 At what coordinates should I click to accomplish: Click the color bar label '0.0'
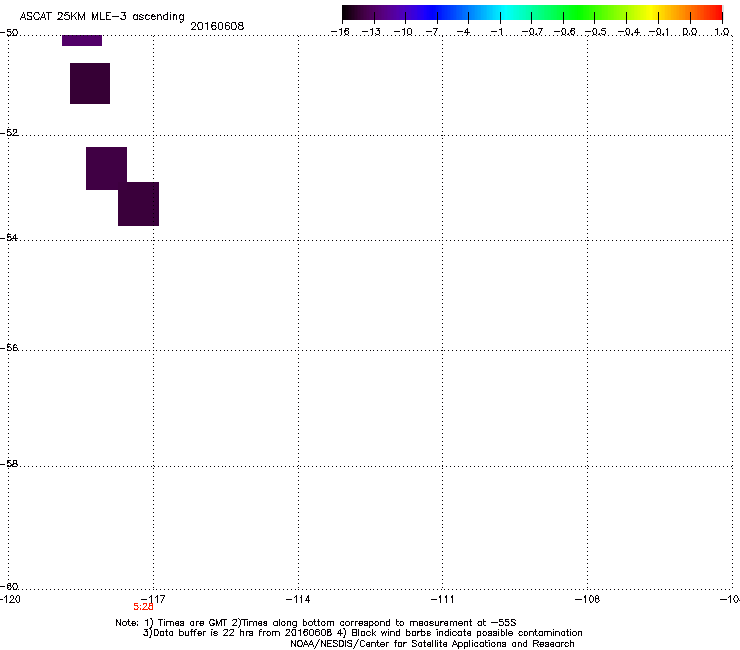[x=690, y=32]
